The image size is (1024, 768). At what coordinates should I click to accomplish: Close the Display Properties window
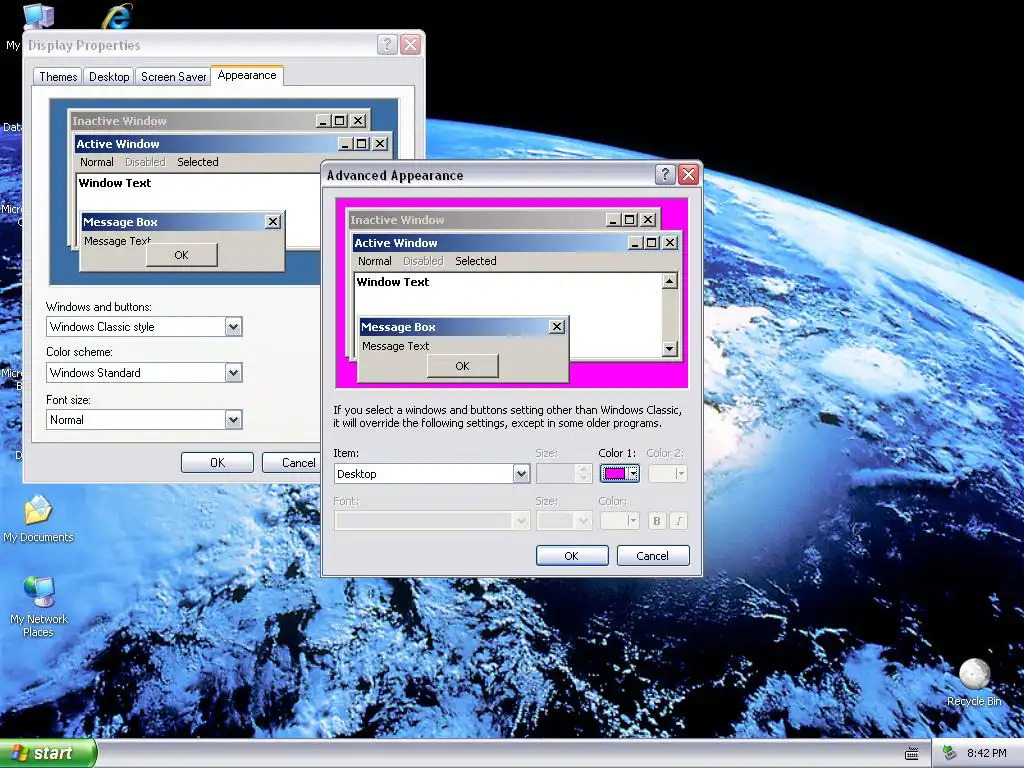coord(410,44)
